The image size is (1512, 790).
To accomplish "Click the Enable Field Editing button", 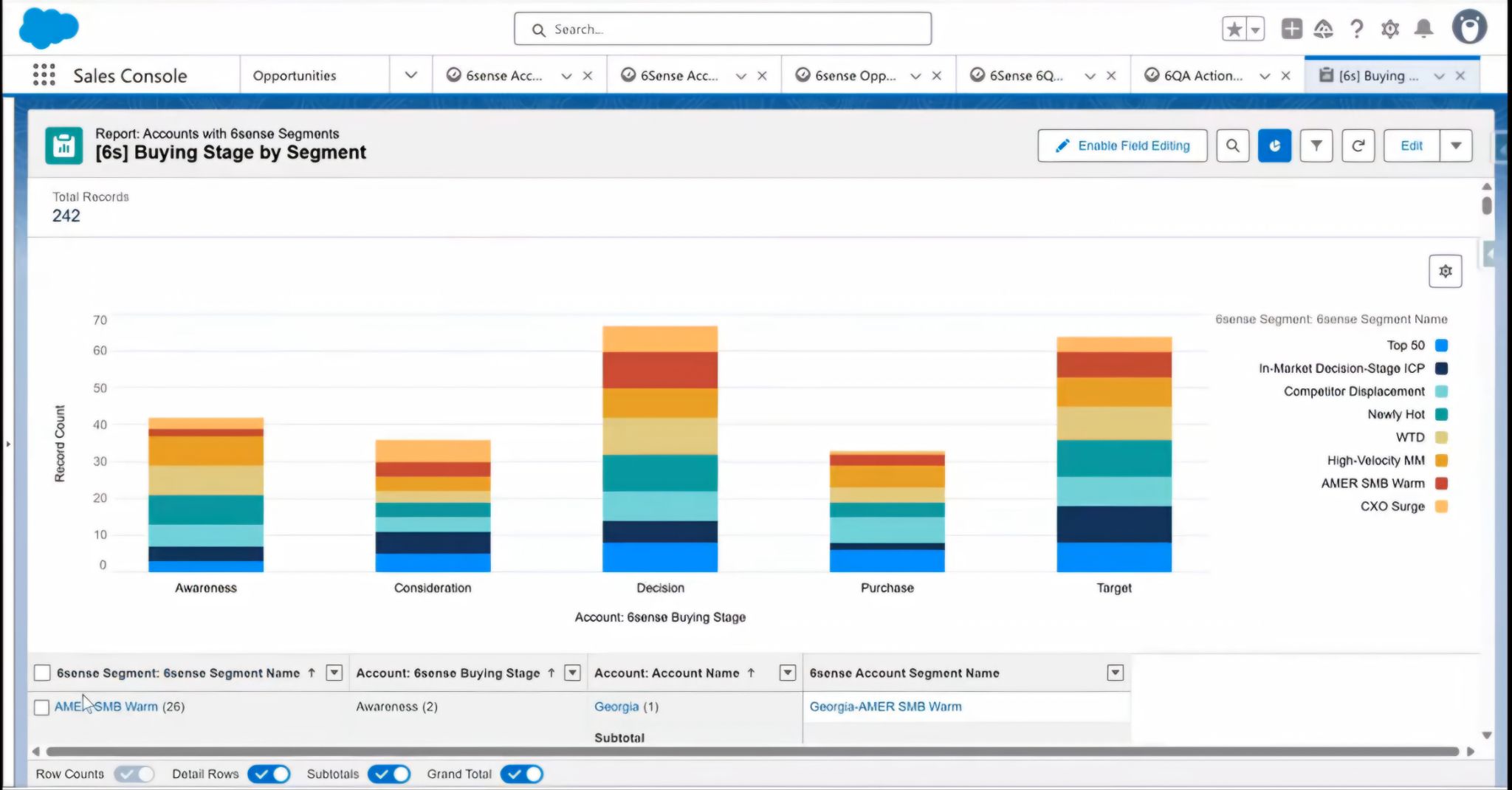I will 1122,145.
